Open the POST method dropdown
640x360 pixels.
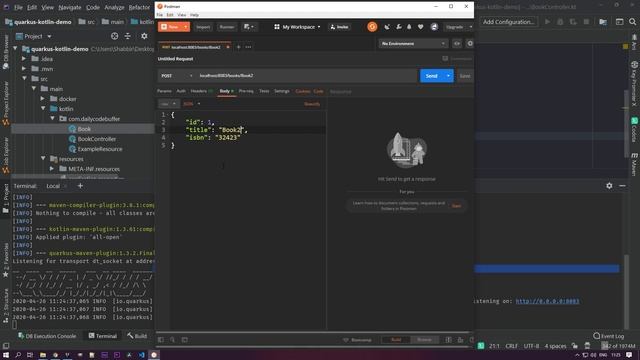click(x=176, y=76)
